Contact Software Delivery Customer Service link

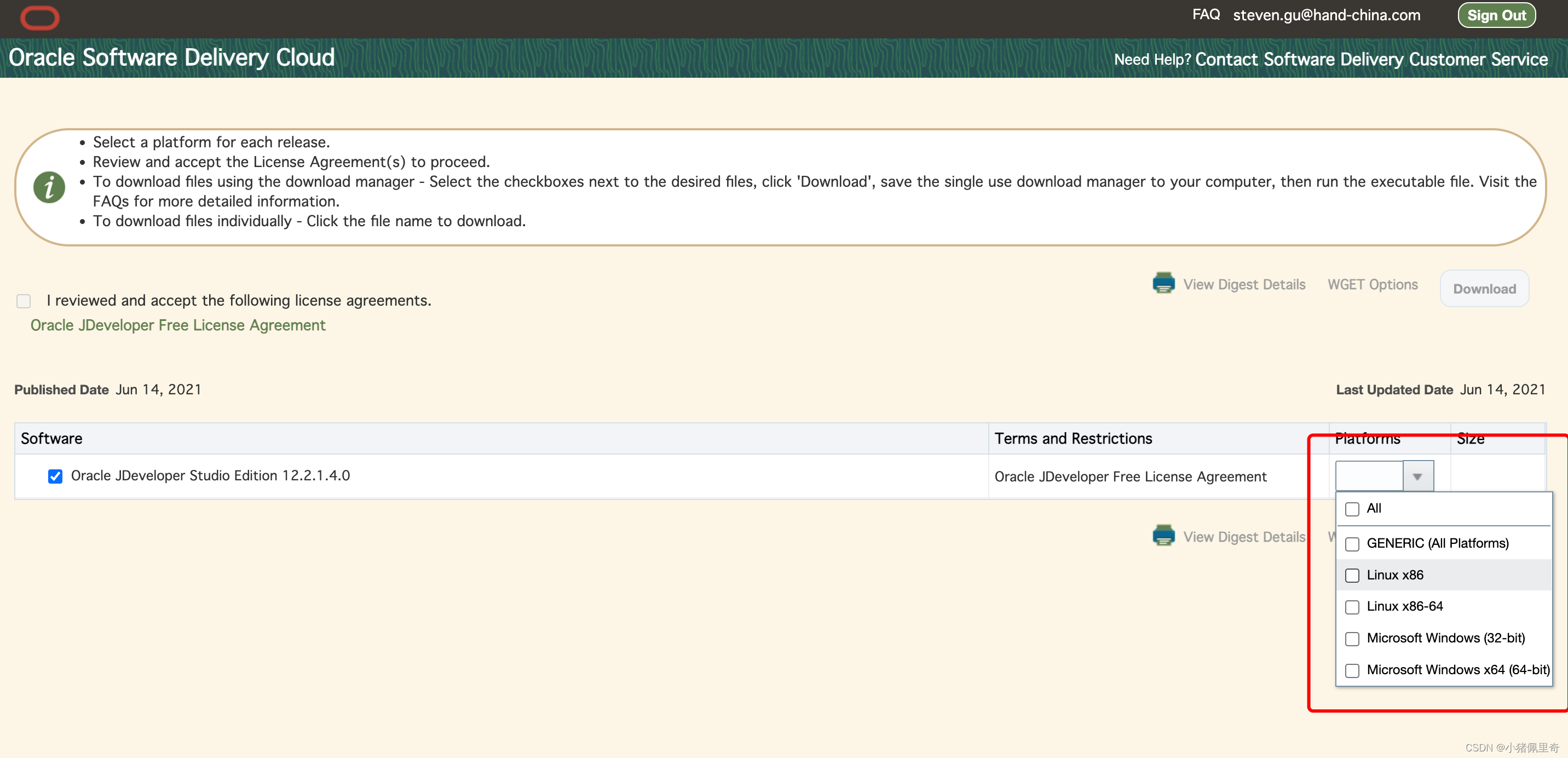pos(1371,59)
